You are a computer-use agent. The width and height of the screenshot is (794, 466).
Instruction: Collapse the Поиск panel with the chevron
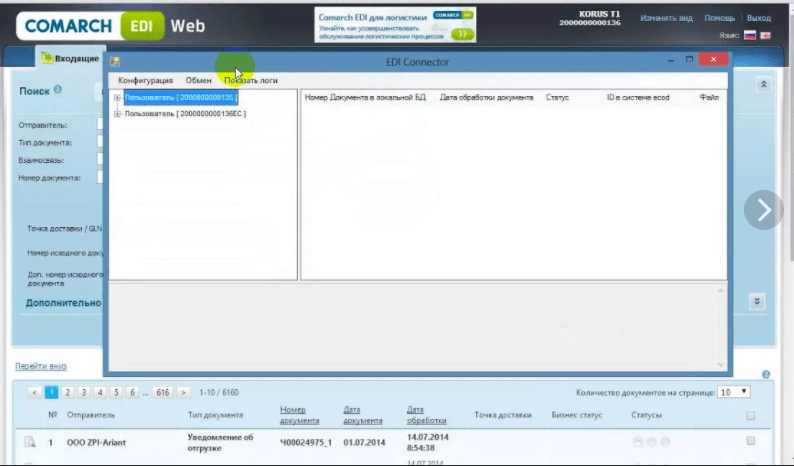(x=764, y=86)
